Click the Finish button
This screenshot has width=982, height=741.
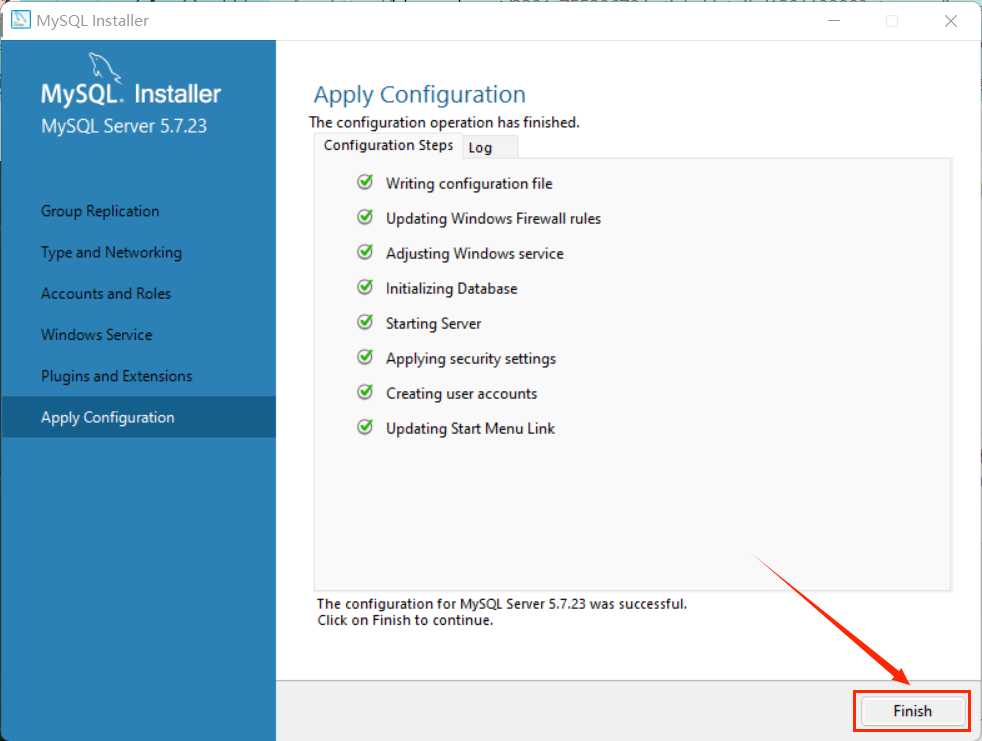[x=912, y=711]
